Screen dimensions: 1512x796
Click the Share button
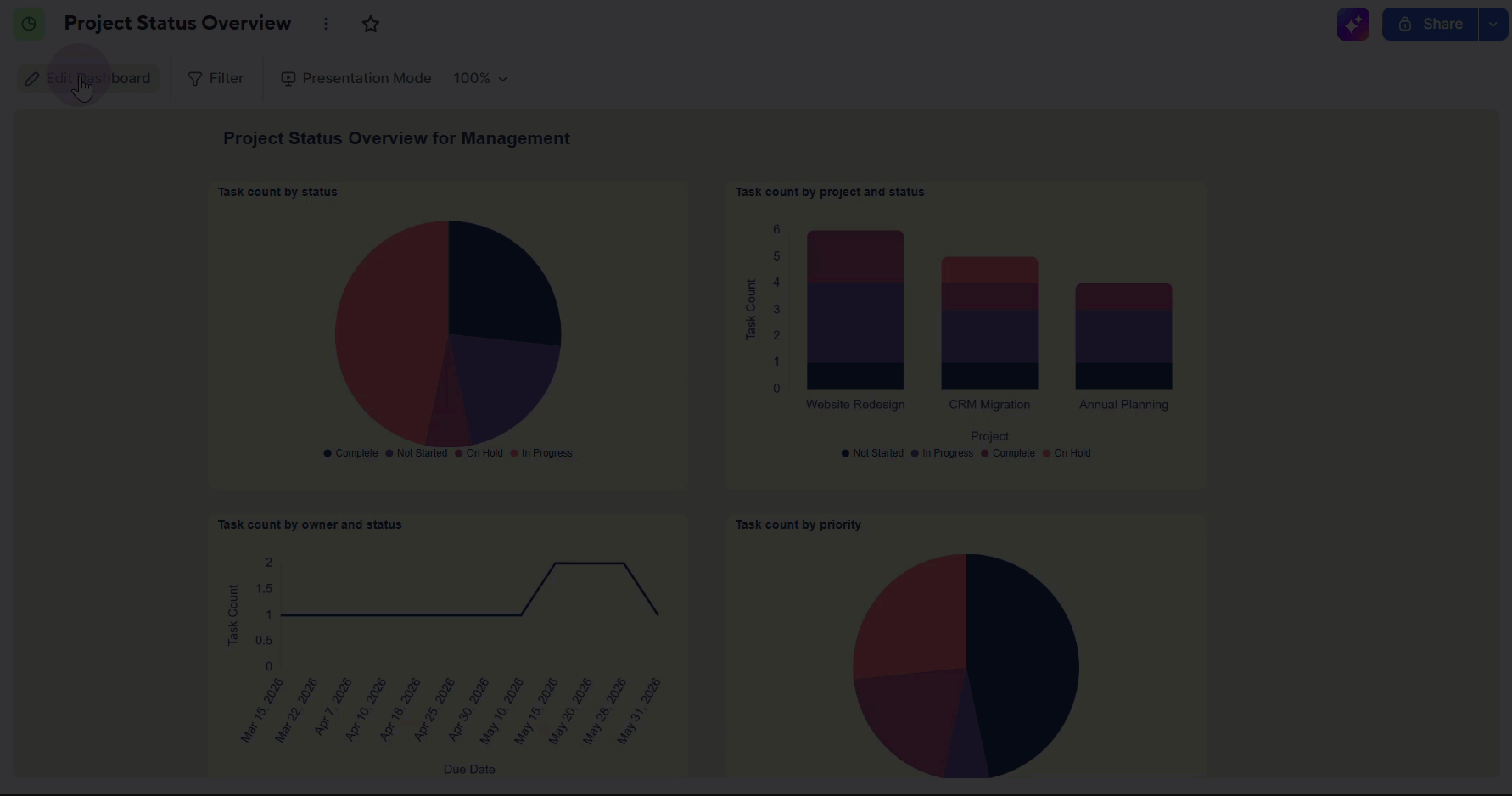coord(1430,24)
